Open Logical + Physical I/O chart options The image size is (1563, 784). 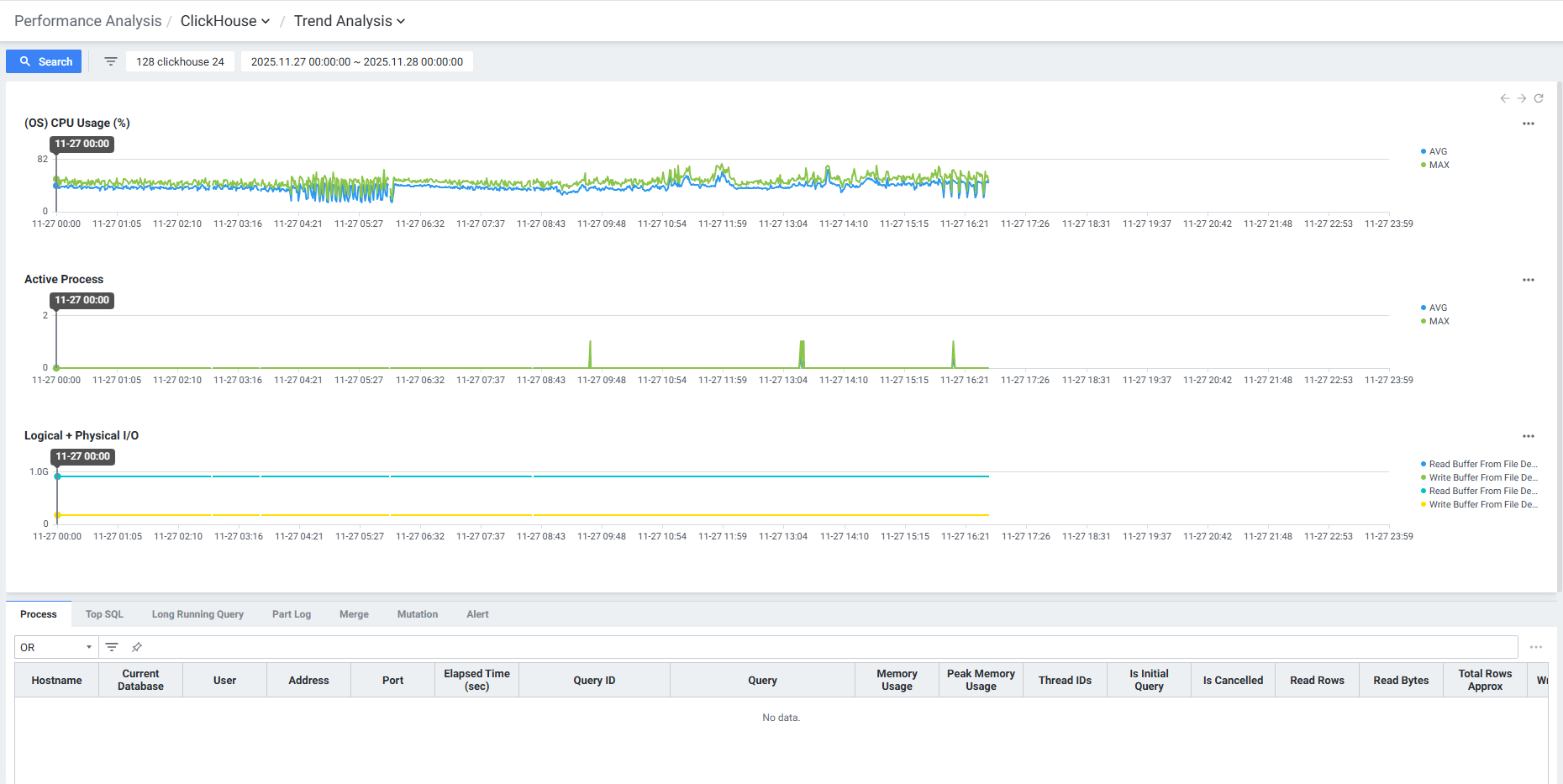(1528, 436)
